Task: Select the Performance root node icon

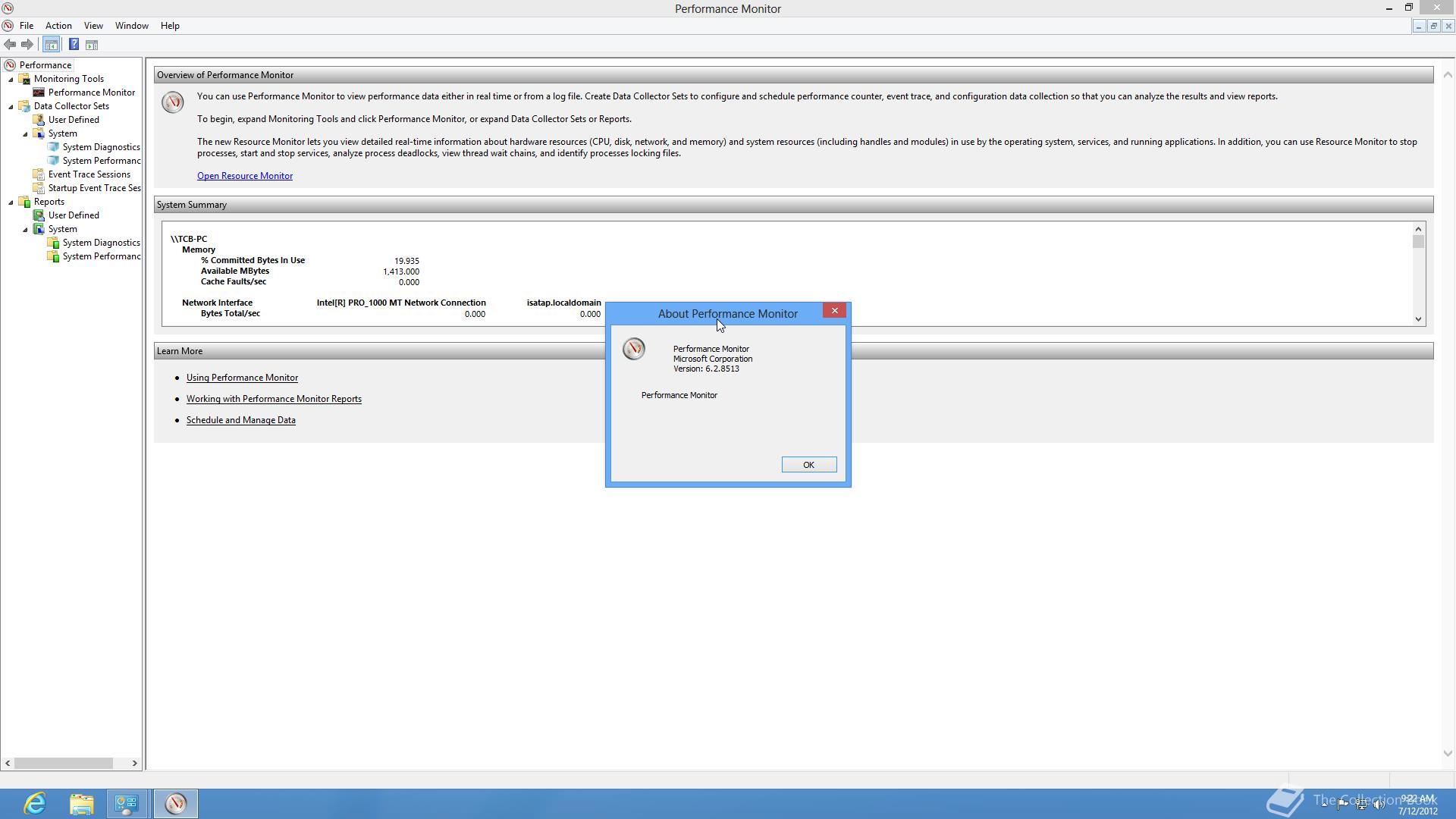Action: 10,65
